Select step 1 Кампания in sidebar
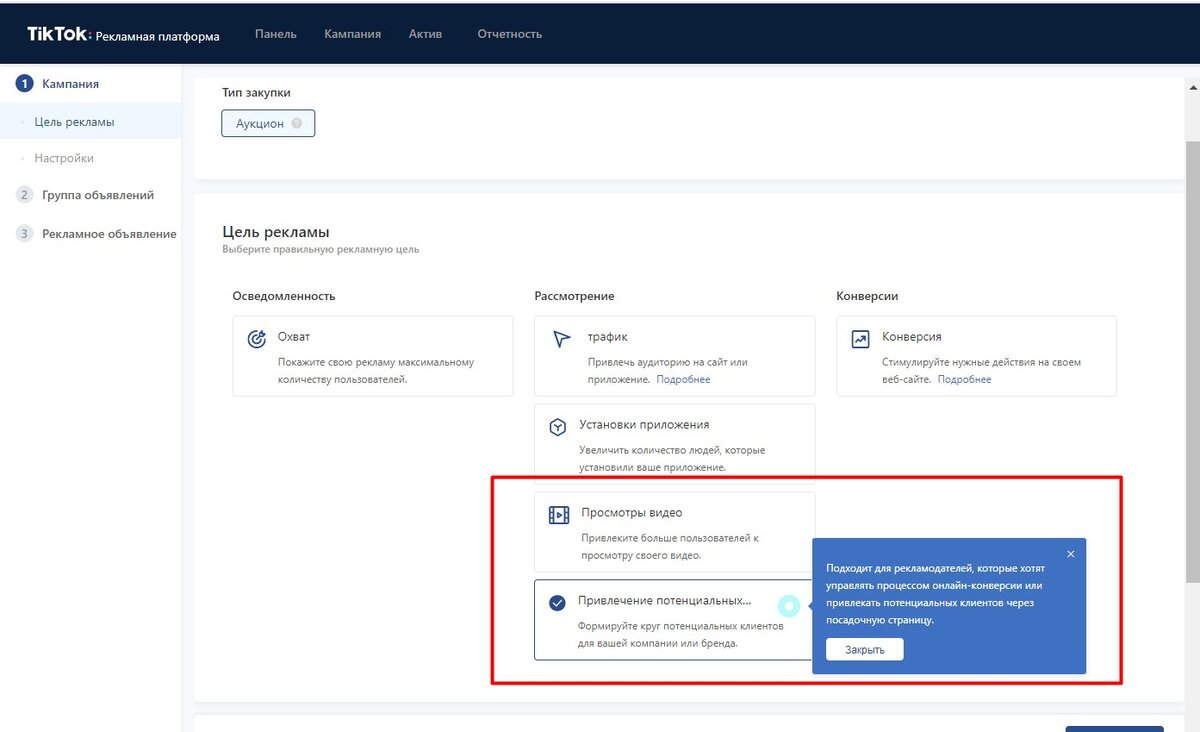This screenshot has height=732, width=1200. click(58, 84)
